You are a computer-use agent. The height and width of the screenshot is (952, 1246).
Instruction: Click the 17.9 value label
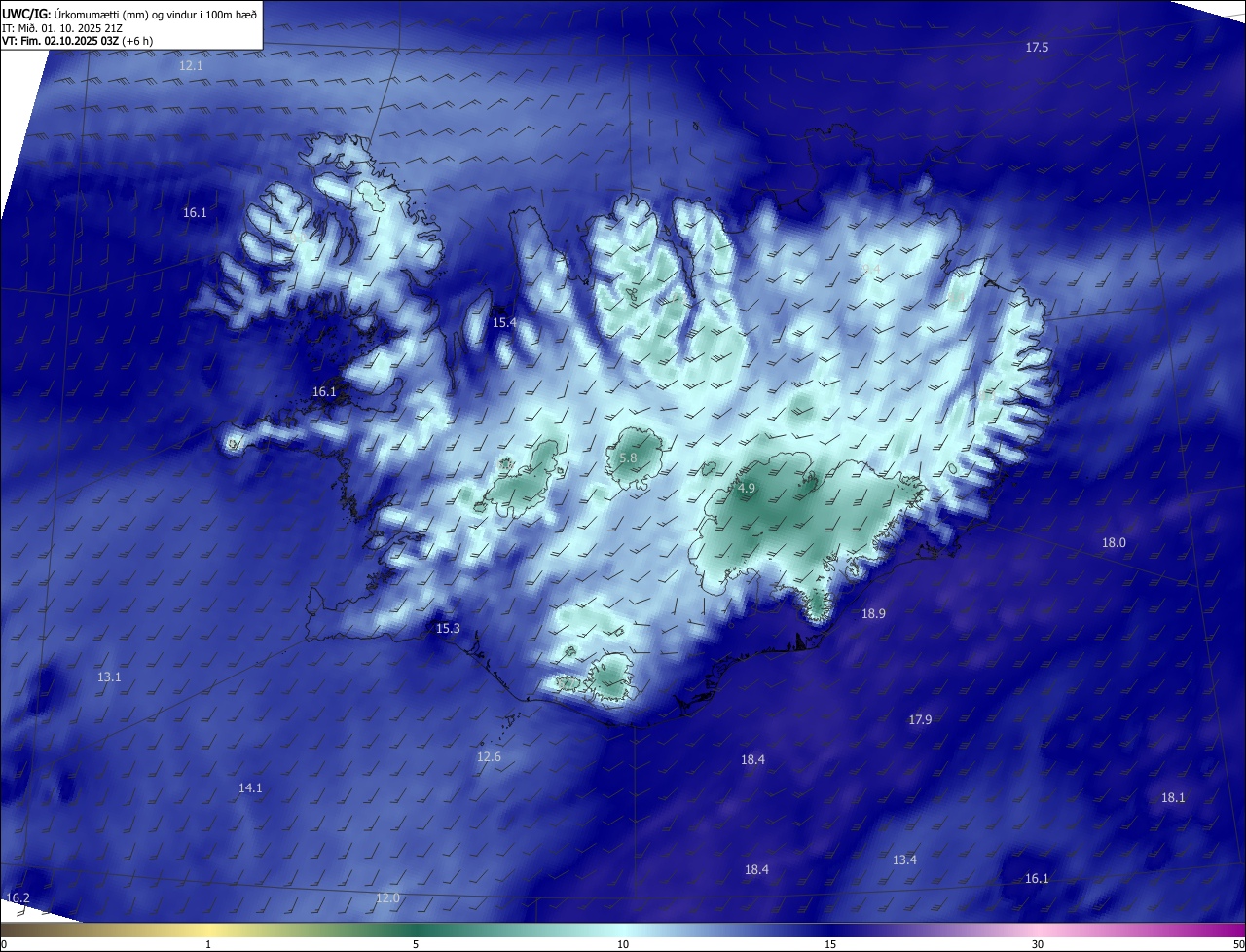(920, 720)
